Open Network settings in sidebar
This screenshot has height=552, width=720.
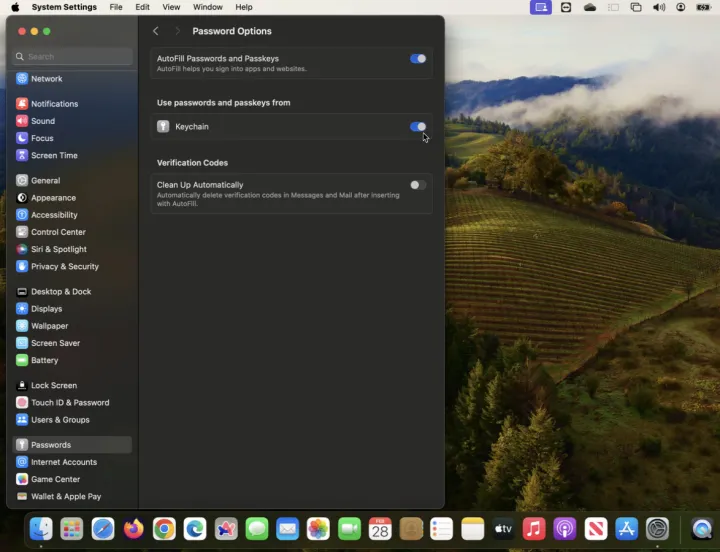point(46,79)
